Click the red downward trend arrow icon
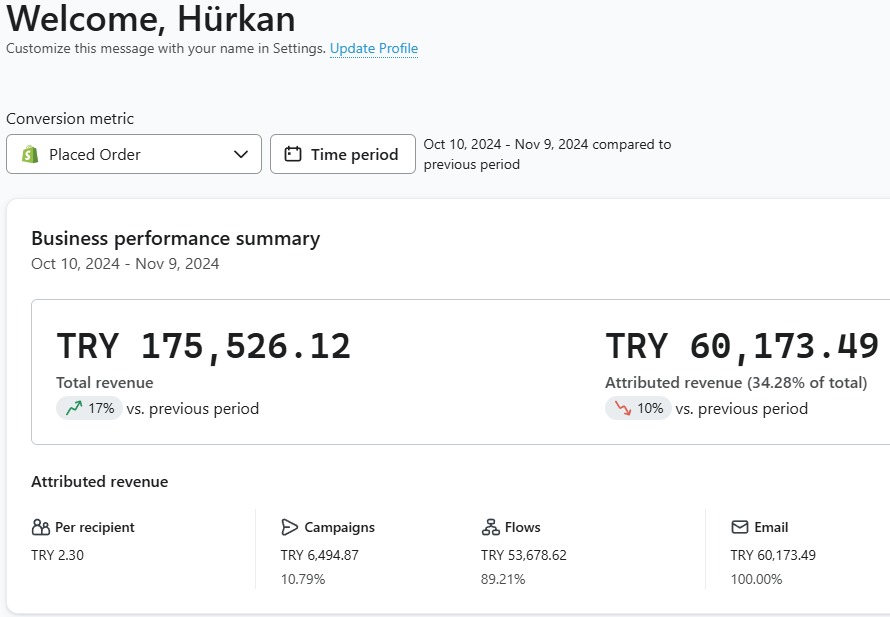This screenshot has width=890, height=617. tap(623, 408)
